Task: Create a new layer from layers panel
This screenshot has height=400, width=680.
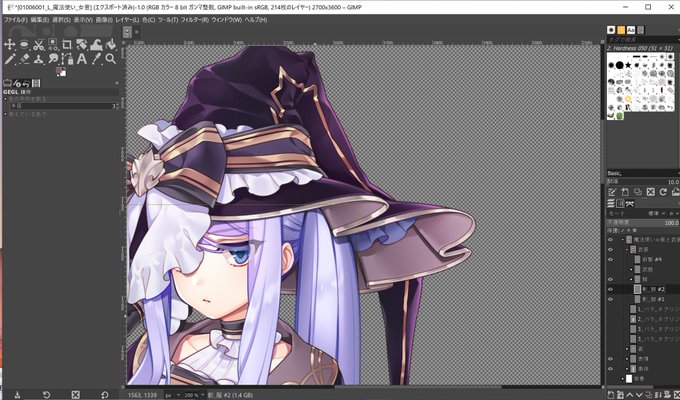Action: coord(611,395)
